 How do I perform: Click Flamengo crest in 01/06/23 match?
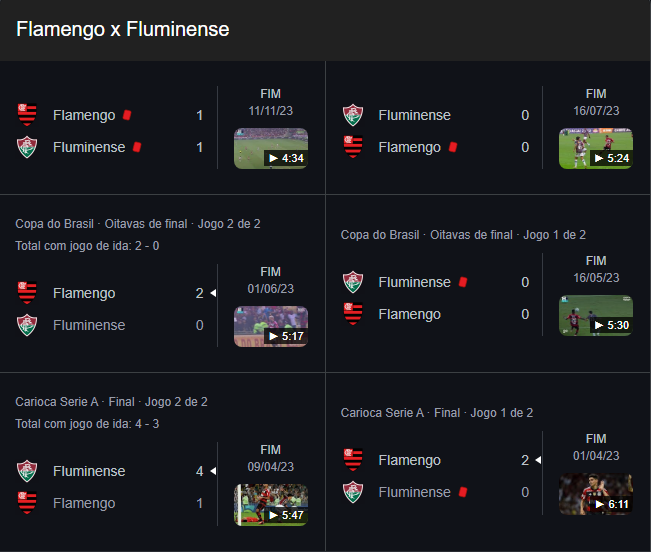point(27,293)
